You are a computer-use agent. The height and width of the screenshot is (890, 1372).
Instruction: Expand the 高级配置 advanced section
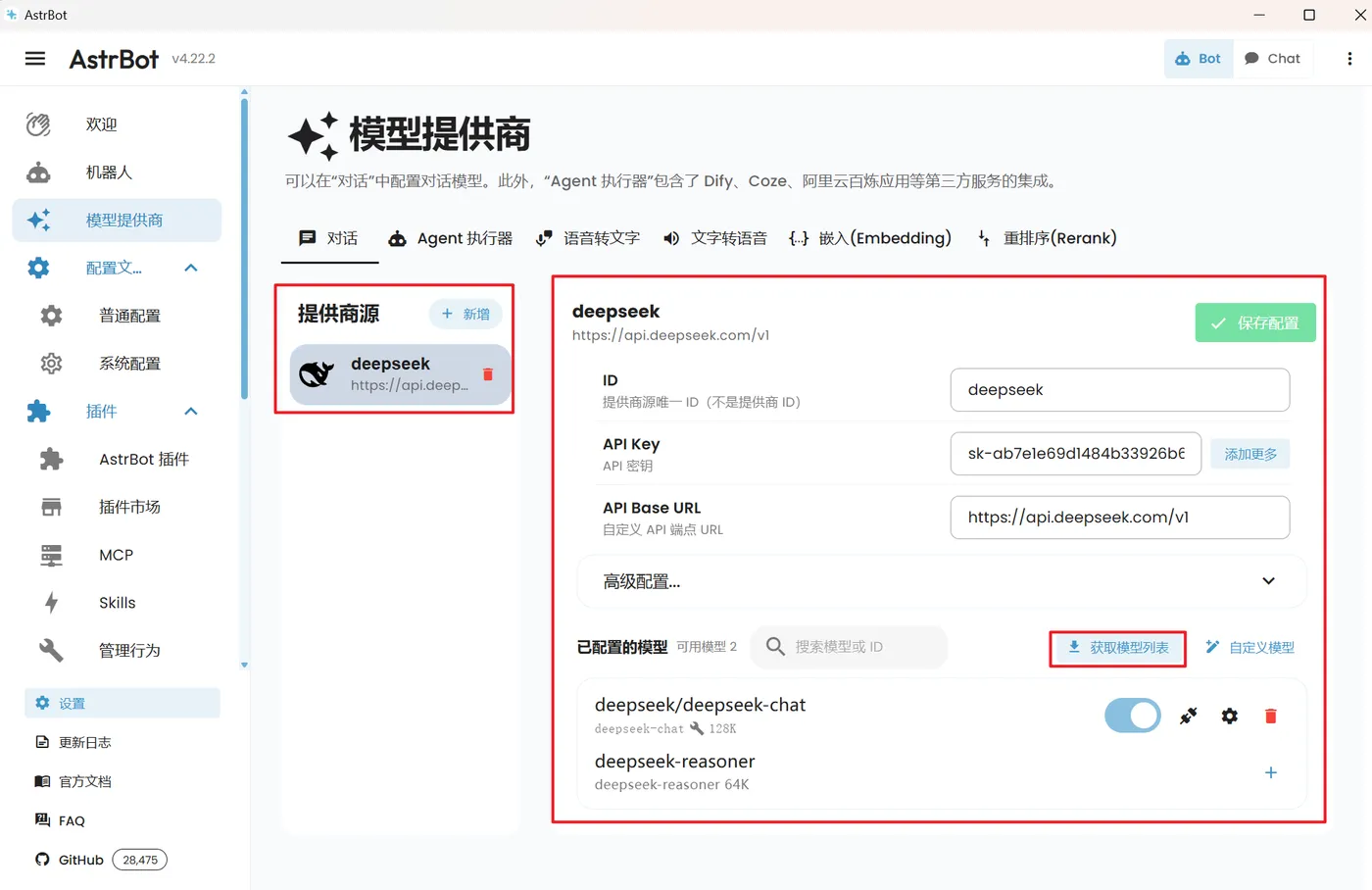(942, 581)
